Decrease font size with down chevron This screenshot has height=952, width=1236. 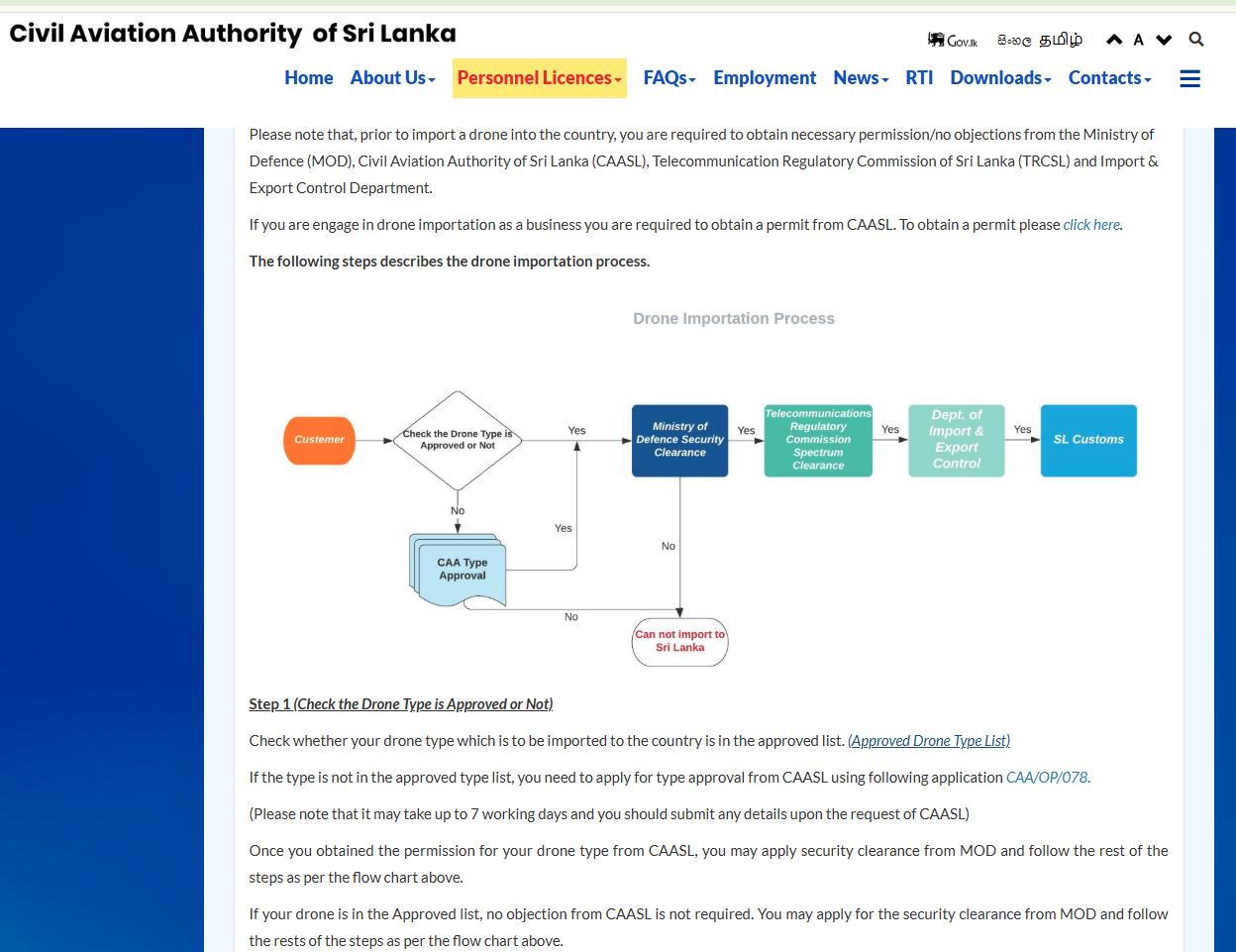click(x=1164, y=40)
